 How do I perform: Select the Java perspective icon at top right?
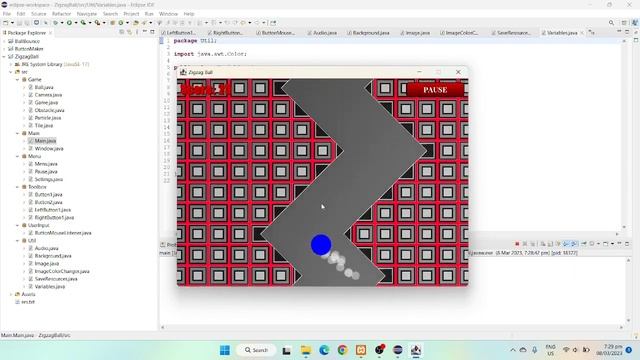click(x=635, y=23)
